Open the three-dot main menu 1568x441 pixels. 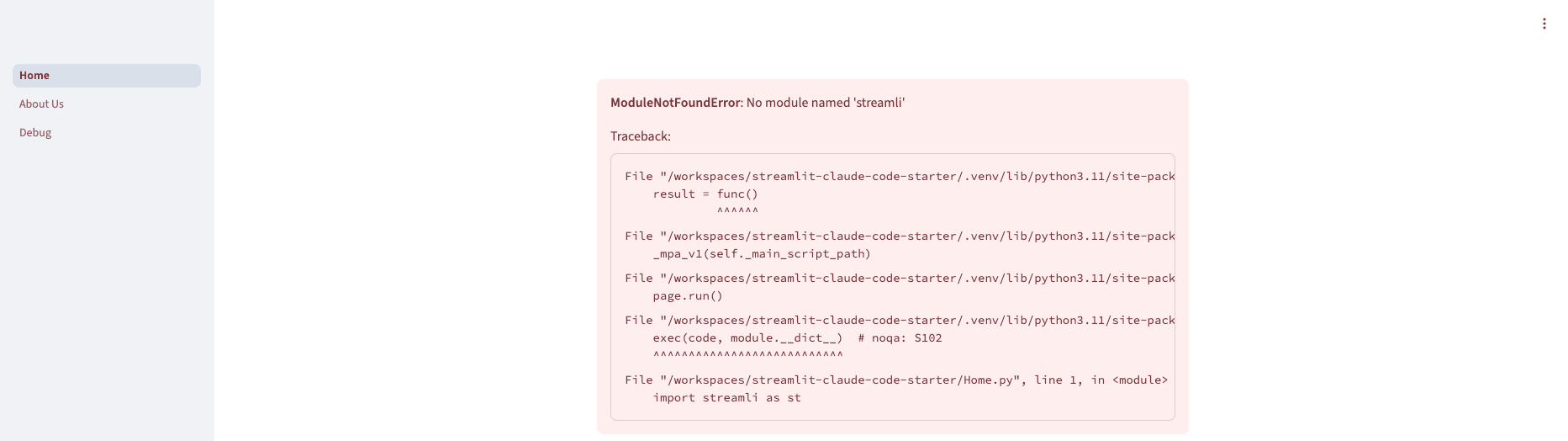(x=1544, y=24)
